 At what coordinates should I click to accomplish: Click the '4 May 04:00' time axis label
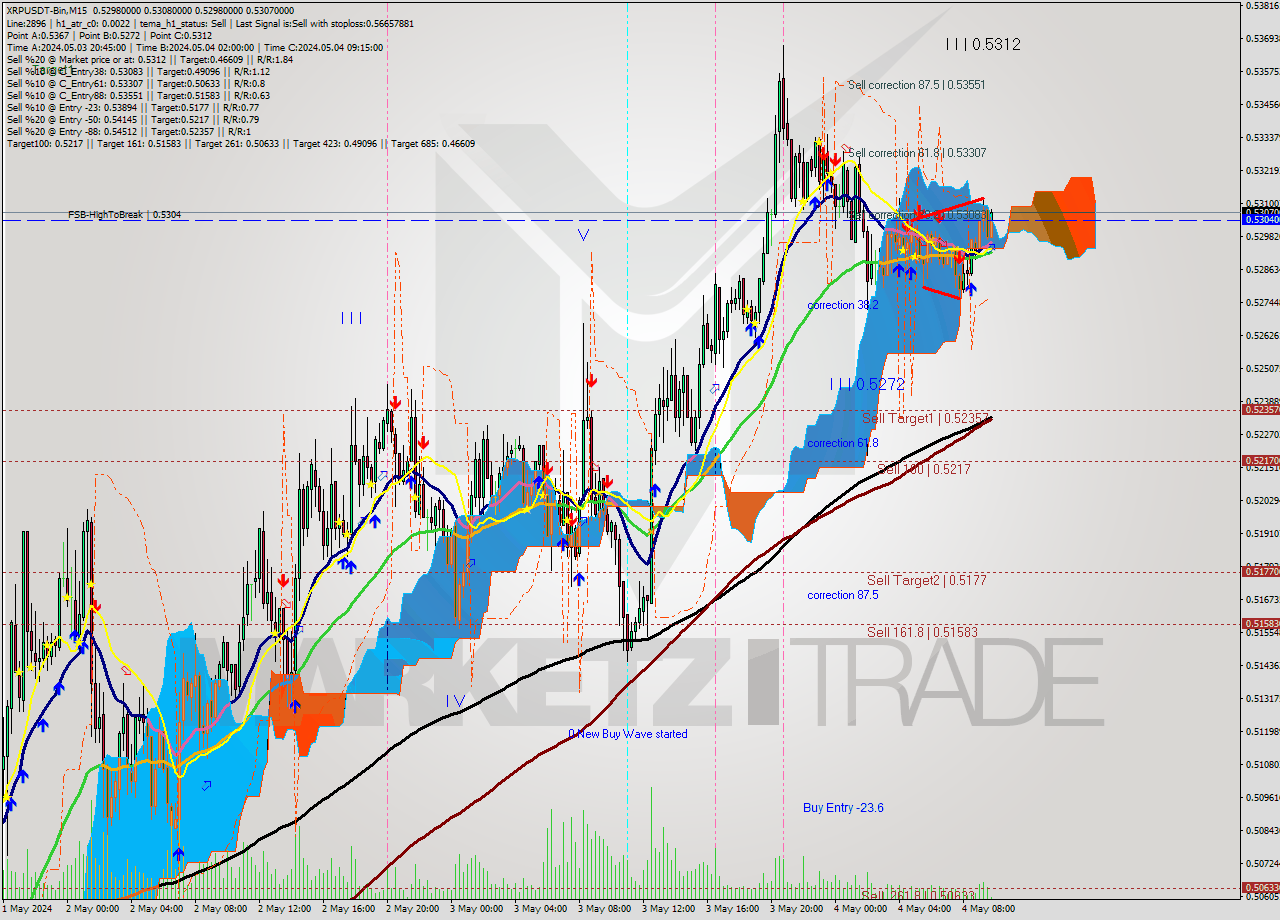[x=924, y=909]
